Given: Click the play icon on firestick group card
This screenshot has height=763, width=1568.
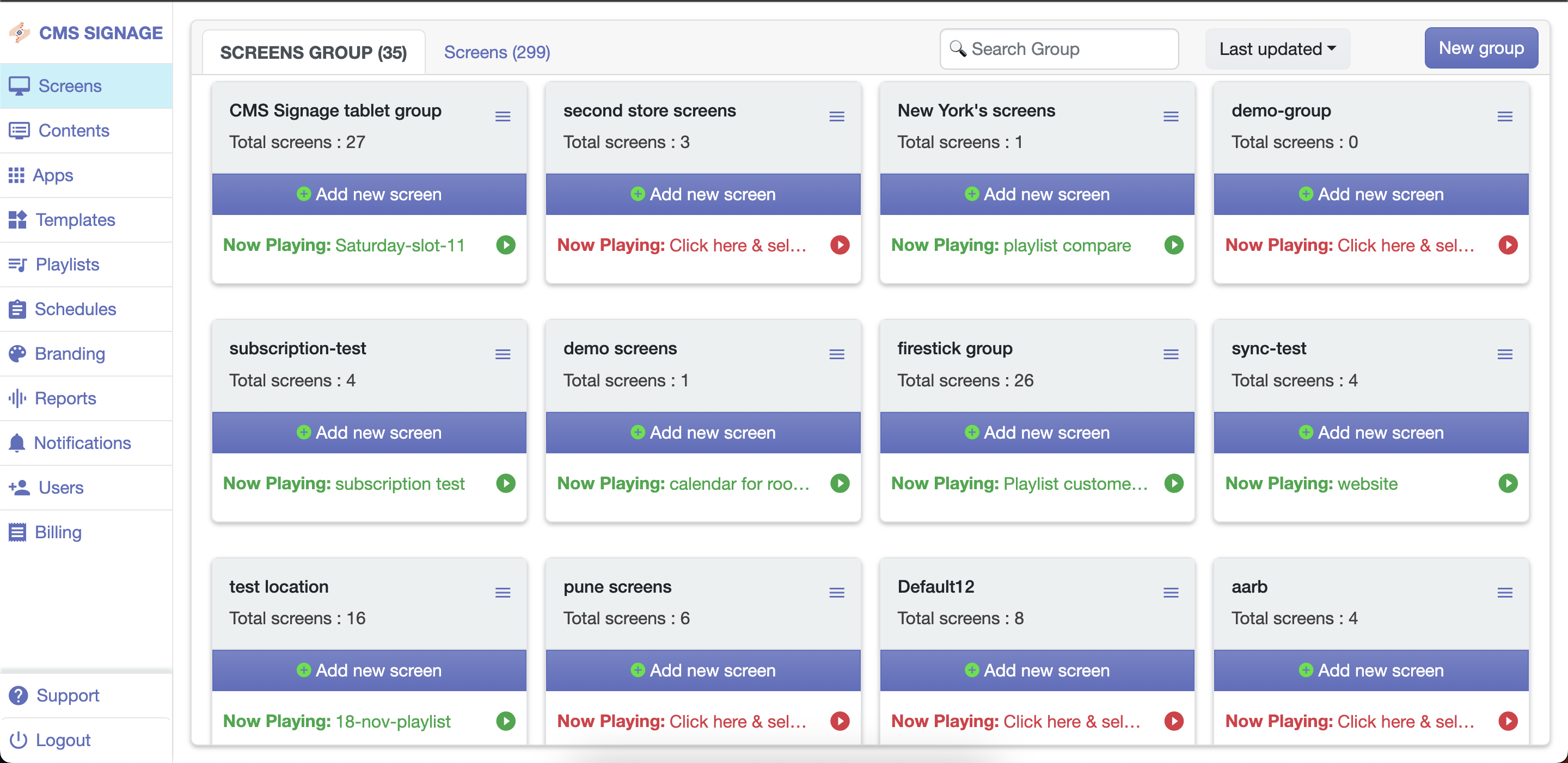Looking at the screenshot, I should click(1173, 483).
